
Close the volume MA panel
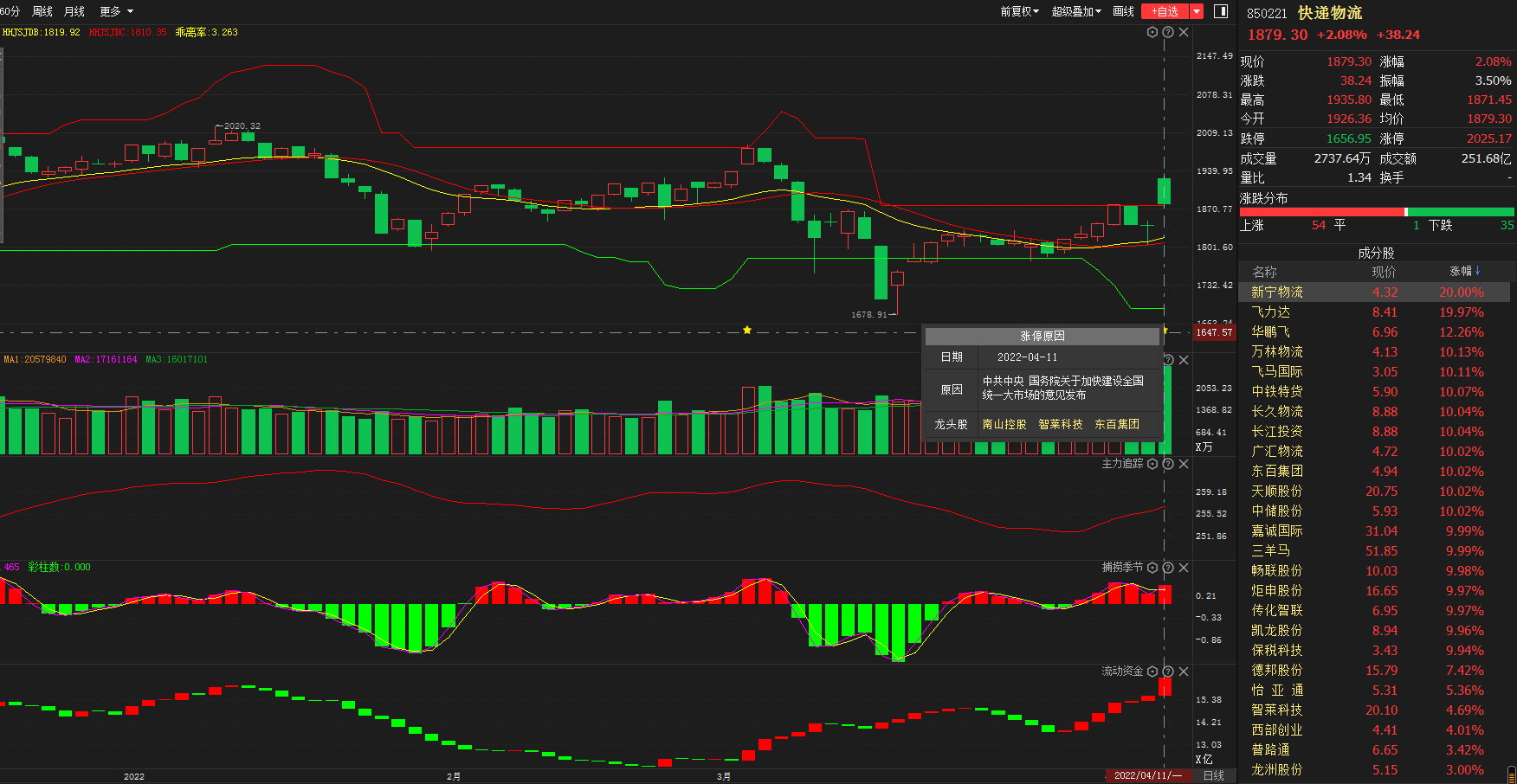(1184, 360)
